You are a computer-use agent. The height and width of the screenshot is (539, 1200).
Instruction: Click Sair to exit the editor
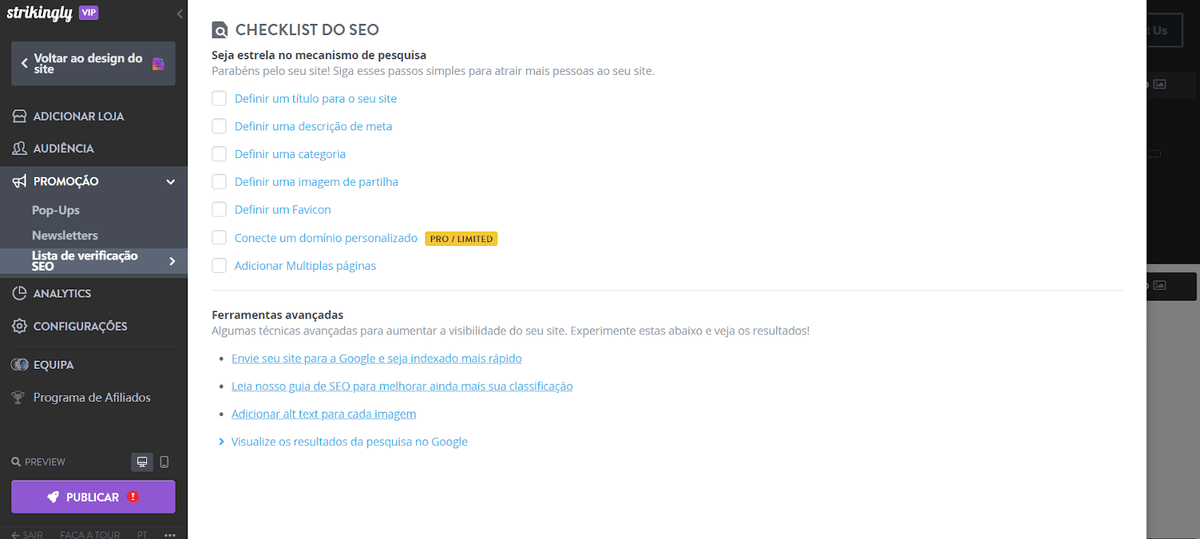26,534
